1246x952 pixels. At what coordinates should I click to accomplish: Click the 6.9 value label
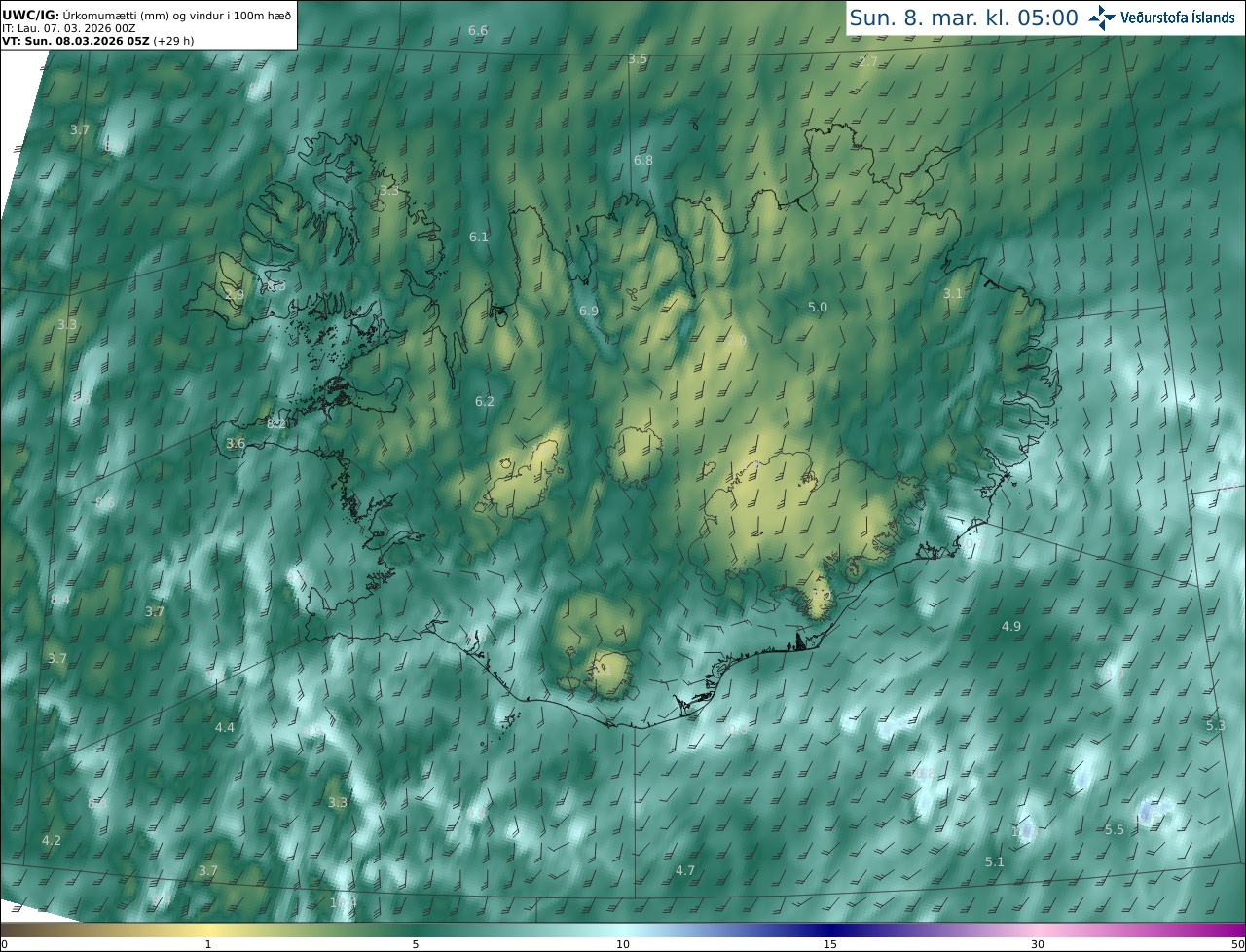tap(589, 311)
